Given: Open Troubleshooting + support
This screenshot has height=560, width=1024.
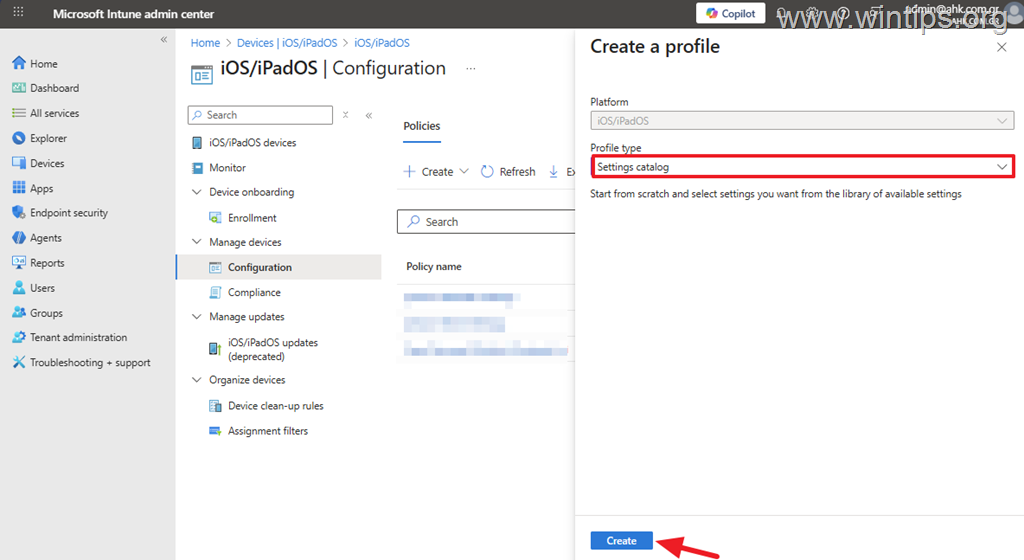Looking at the screenshot, I should click(90, 363).
